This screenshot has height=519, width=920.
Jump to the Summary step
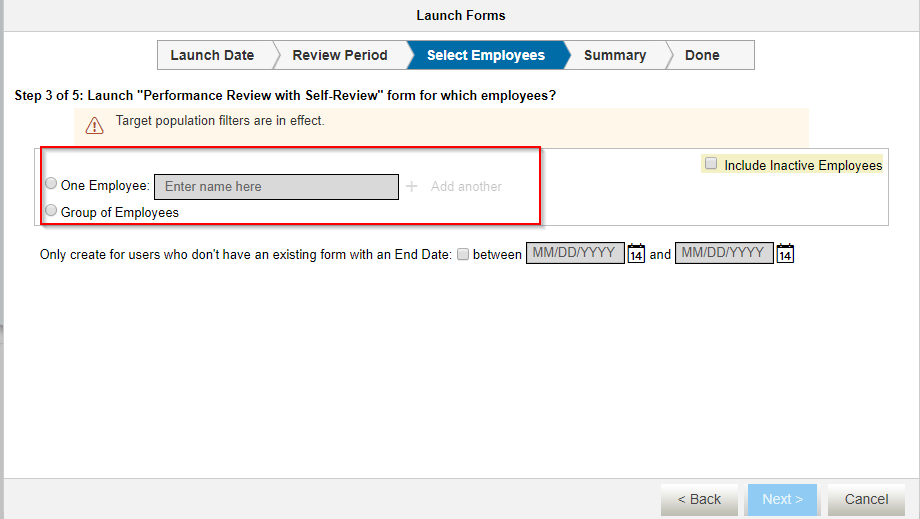click(x=615, y=55)
